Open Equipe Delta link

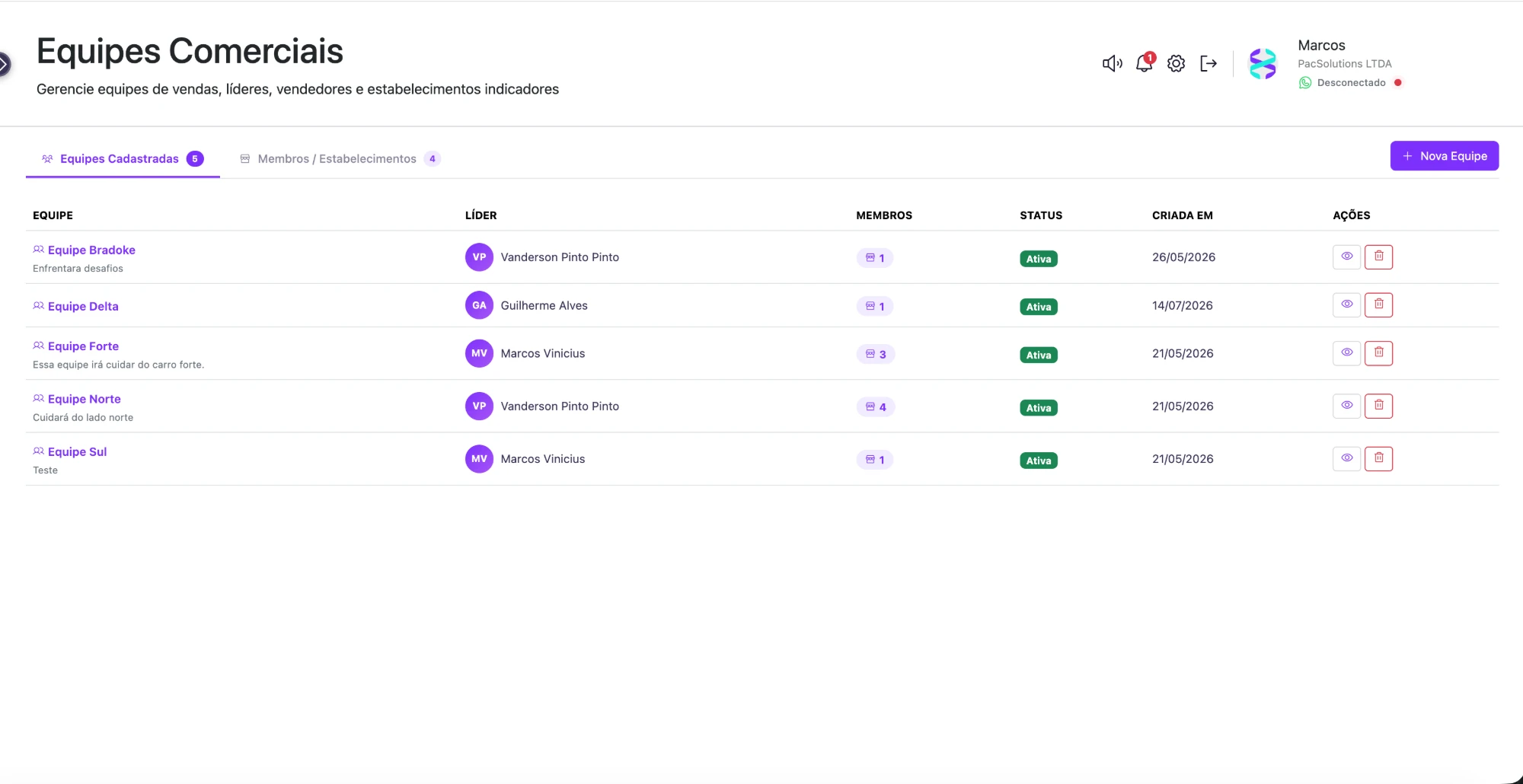[83, 306]
